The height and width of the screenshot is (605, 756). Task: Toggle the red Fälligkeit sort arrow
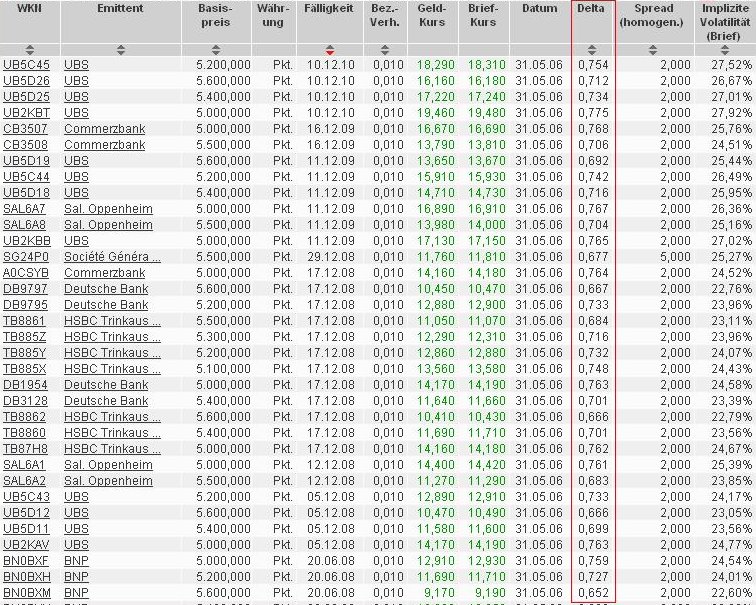pyautogui.click(x=330, y=49)
